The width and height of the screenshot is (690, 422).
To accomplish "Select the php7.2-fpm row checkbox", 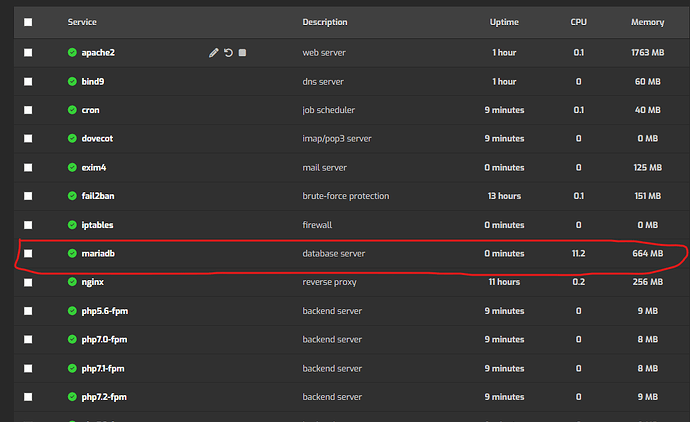I will click(28, 397).
